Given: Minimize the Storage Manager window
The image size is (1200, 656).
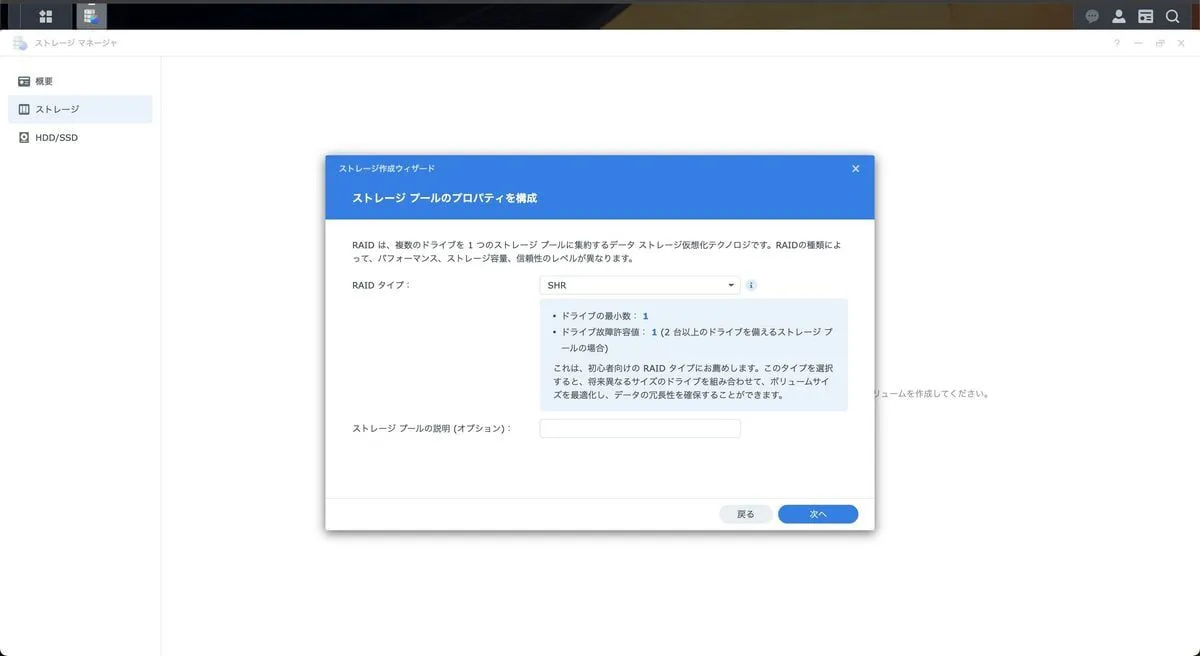Looking at the screenshot, I should (1139, 44).
